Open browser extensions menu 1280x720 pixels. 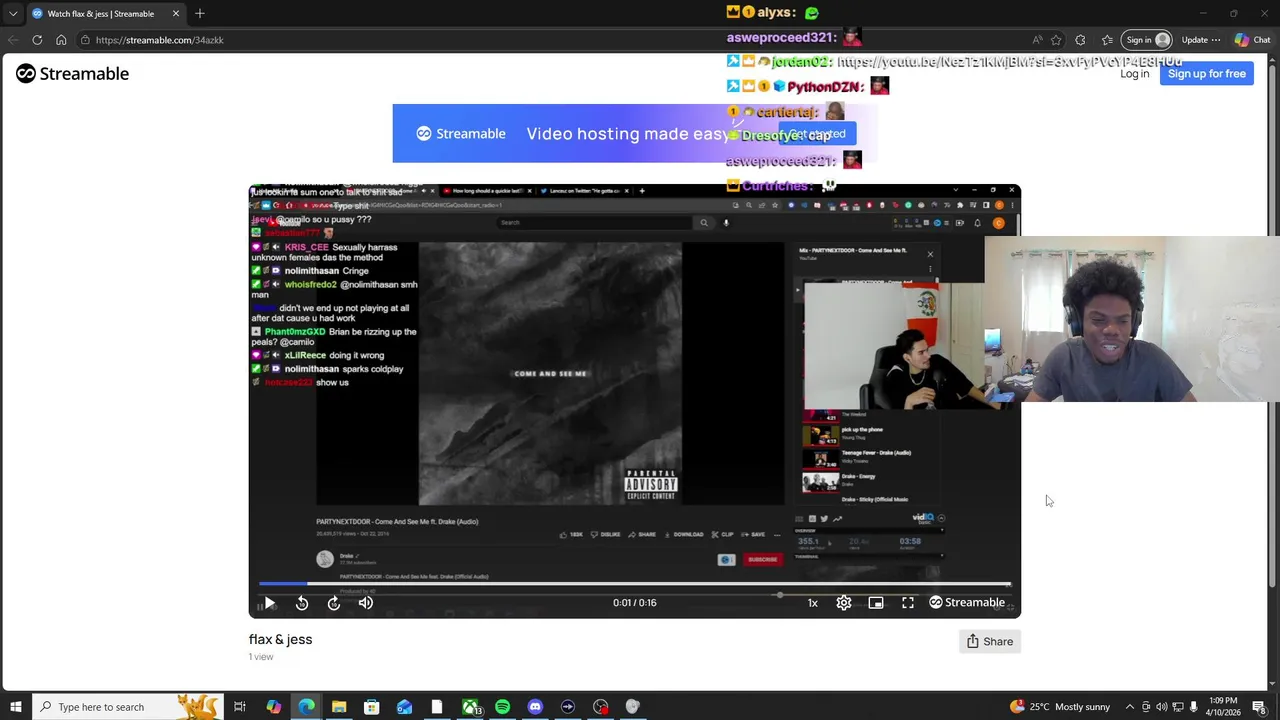coord(1080,40)
